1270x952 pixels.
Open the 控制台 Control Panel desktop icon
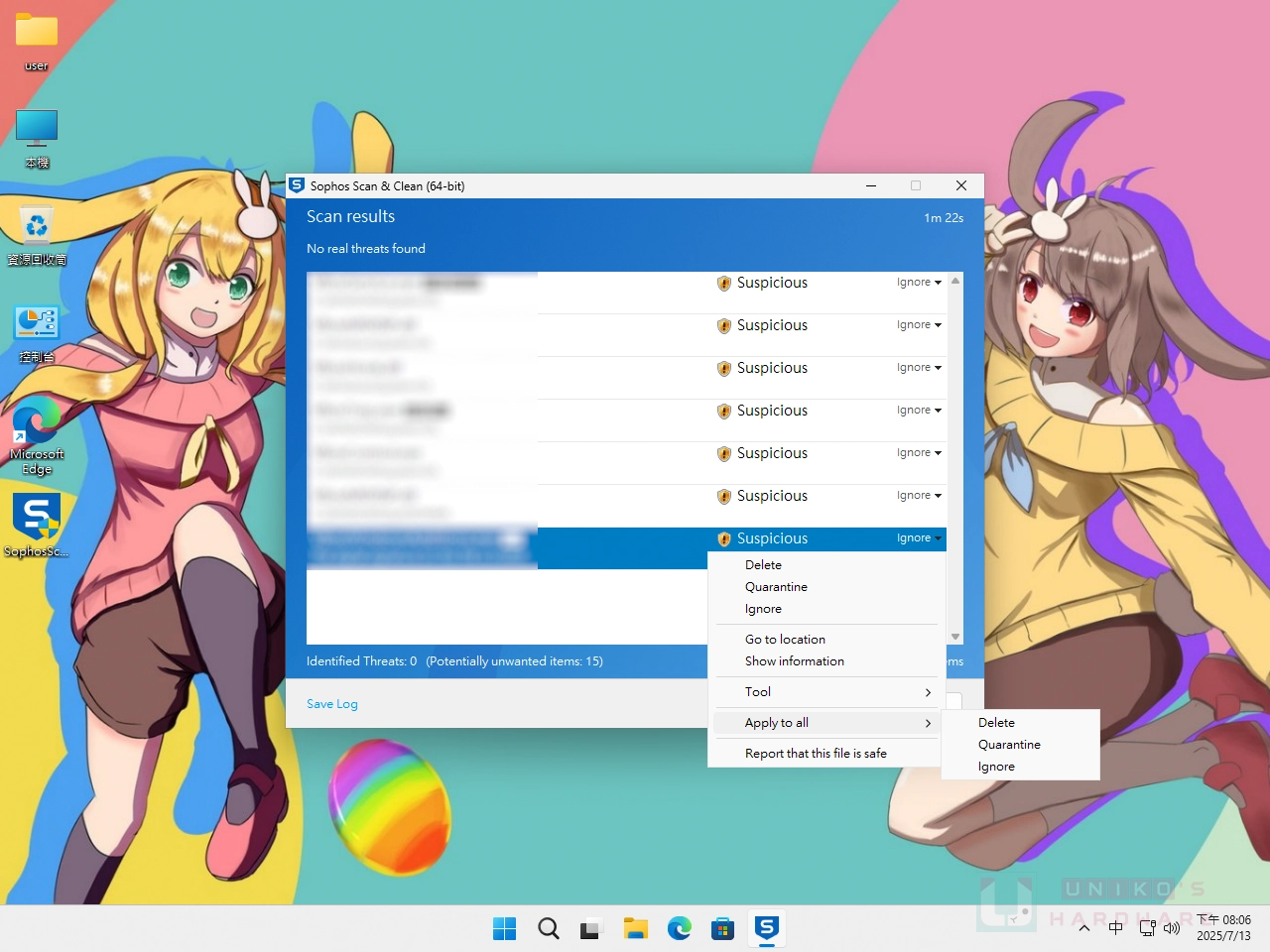click(37, 332)
